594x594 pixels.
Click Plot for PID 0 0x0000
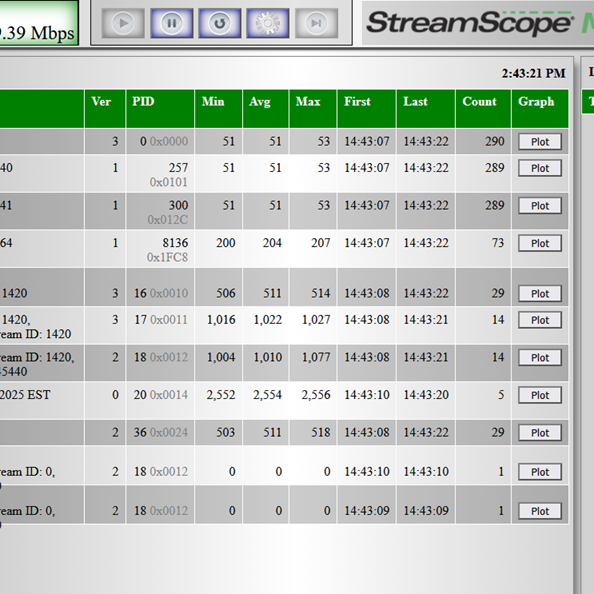[540, 142]
